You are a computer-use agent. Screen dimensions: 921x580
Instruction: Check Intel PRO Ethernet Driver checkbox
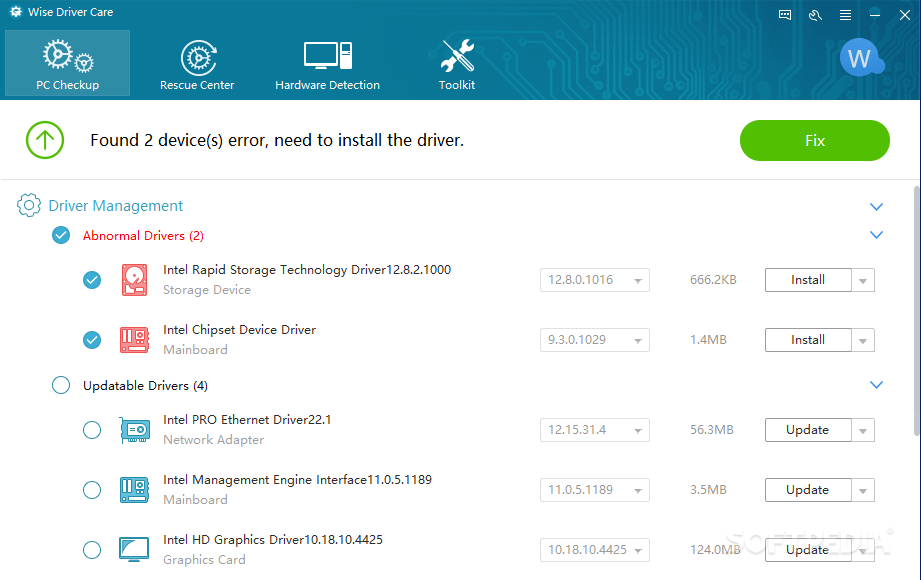tap(92, 430)
